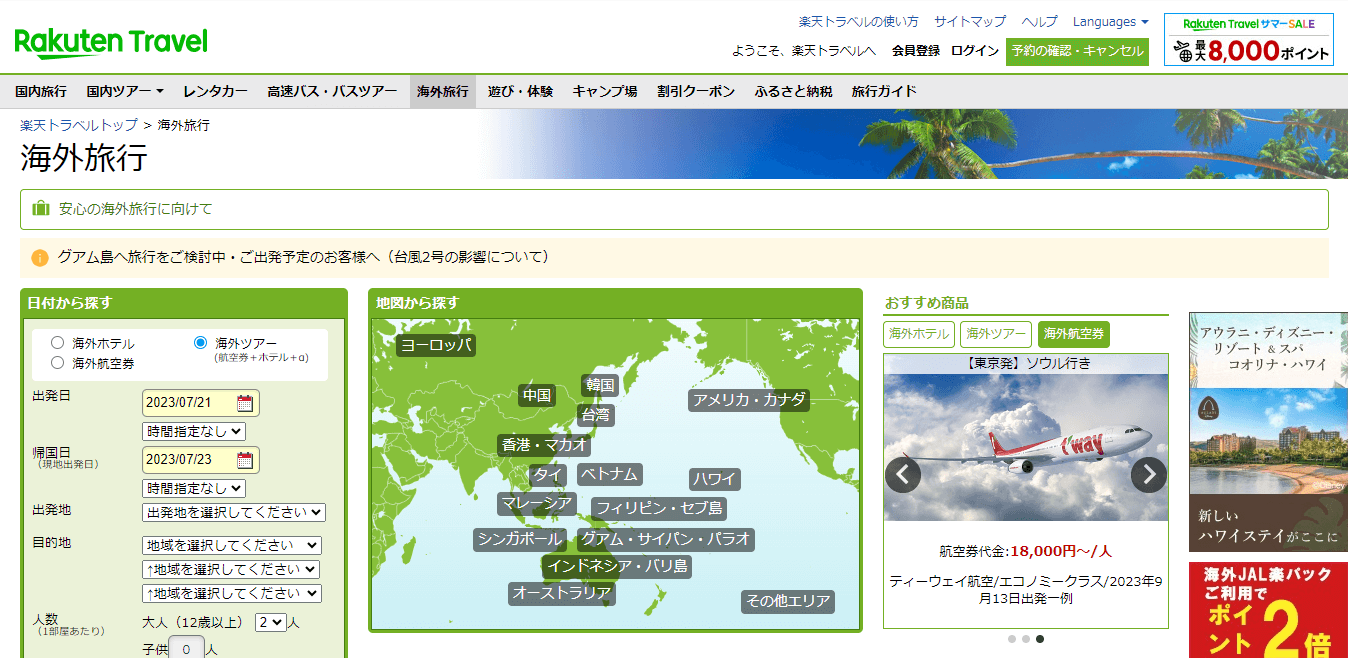Open the 出発地 selection dropdown
Image resolution: width=1348 pixels, height=658 pixels.
click(234, 512)
